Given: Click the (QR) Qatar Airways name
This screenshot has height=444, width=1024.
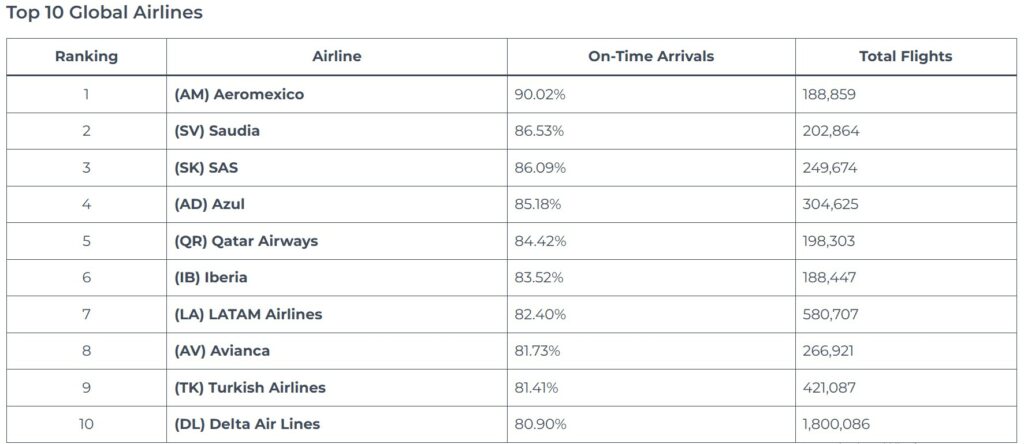Looking at the screenshot, I should (x=246, y=241).
